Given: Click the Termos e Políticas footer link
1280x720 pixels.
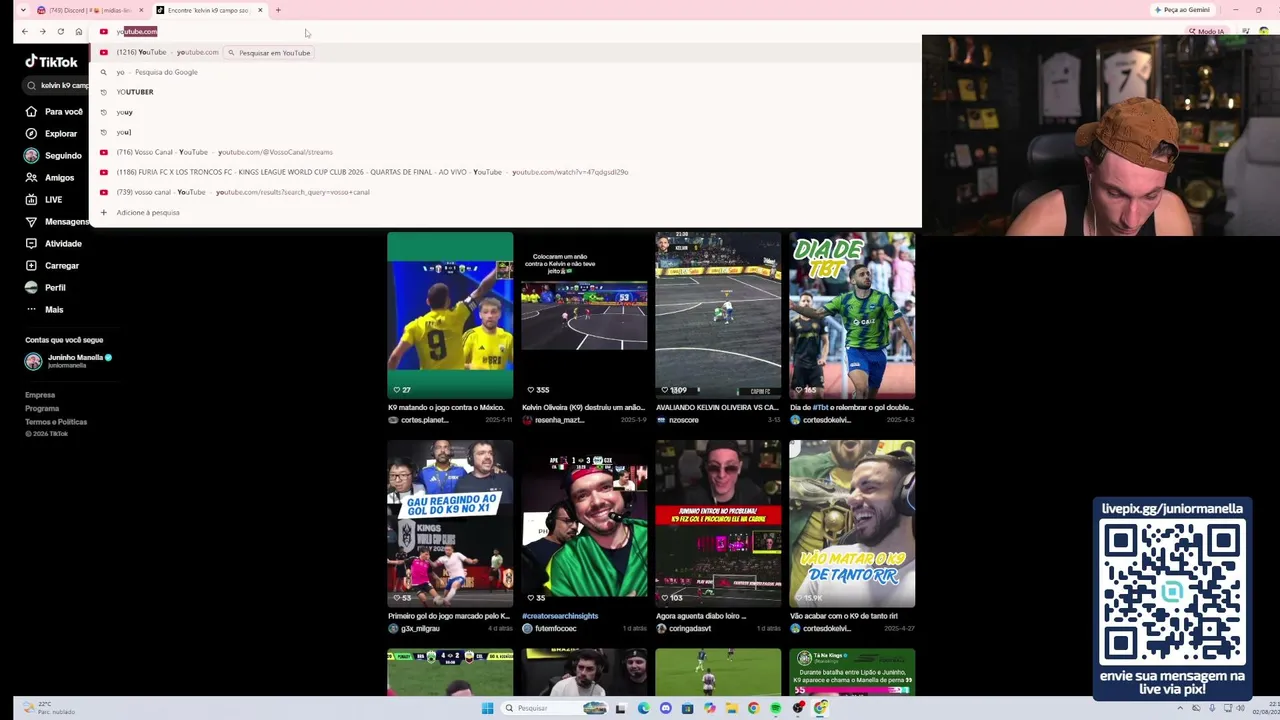Looking at the screenshot, I should coord(56,421).
